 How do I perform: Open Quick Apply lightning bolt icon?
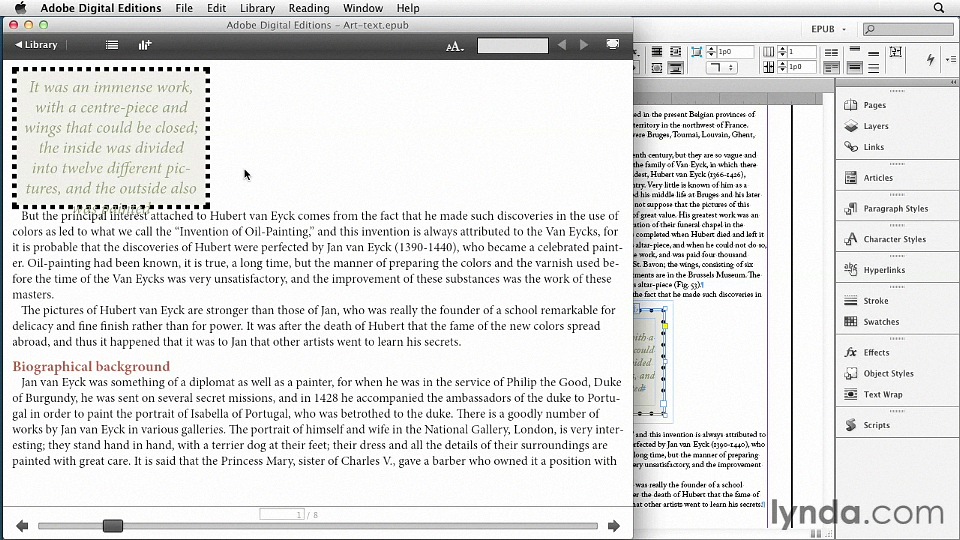click(931, 59)
